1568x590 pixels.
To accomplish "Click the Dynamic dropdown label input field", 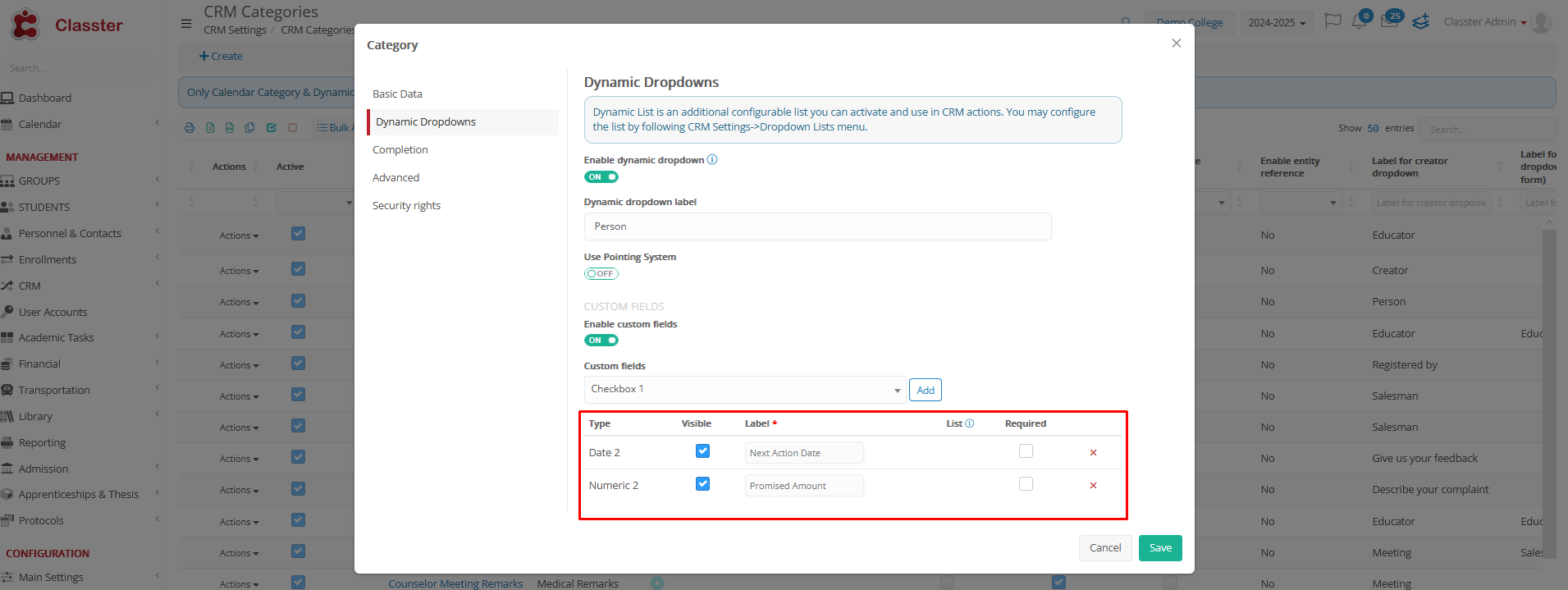I will tap(816, 226).
